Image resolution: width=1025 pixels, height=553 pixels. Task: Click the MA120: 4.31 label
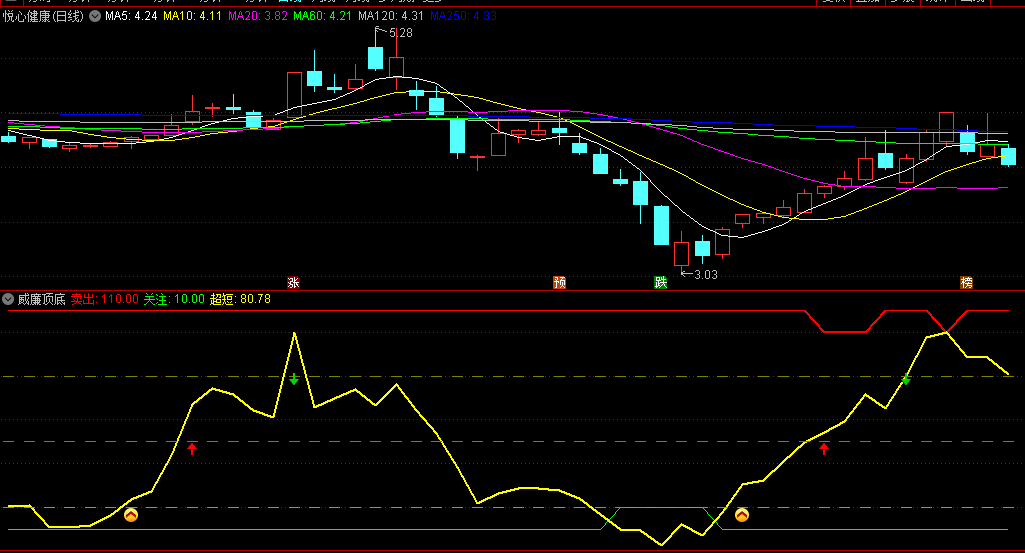(391, 16)
